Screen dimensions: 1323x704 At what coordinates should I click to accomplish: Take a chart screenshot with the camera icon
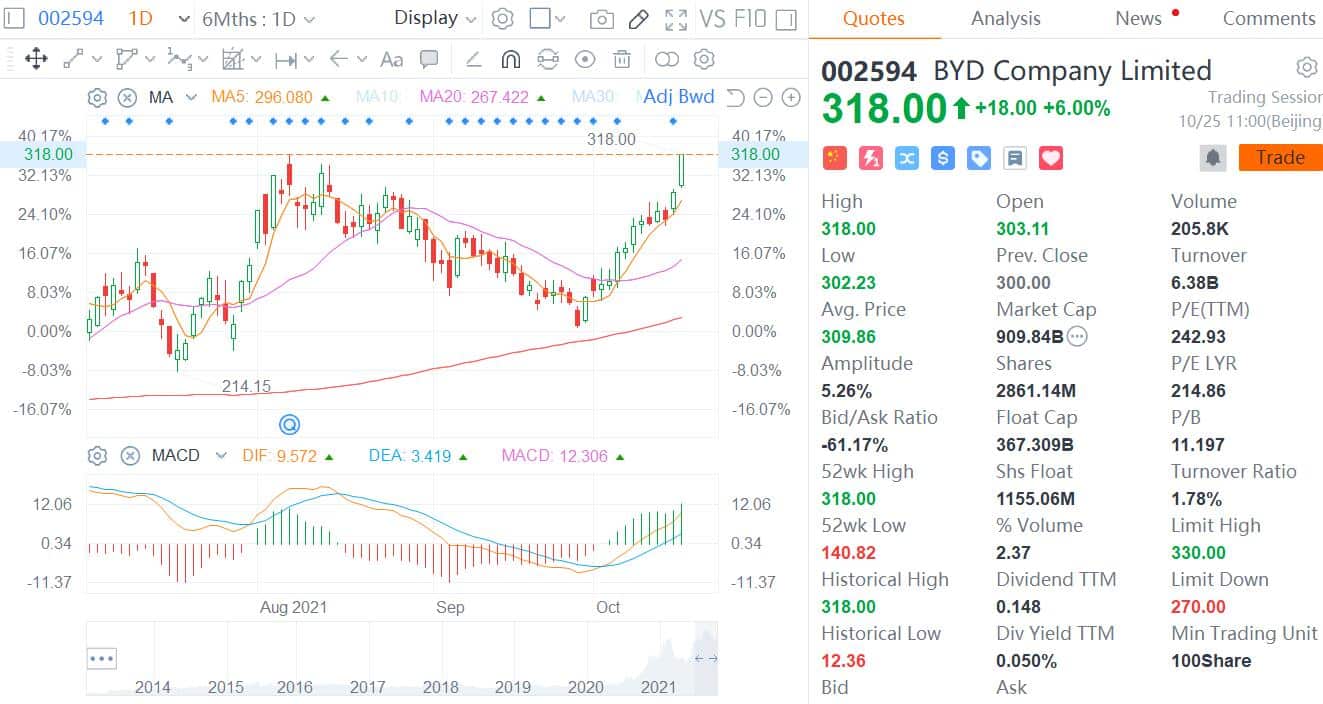[600, 19]
